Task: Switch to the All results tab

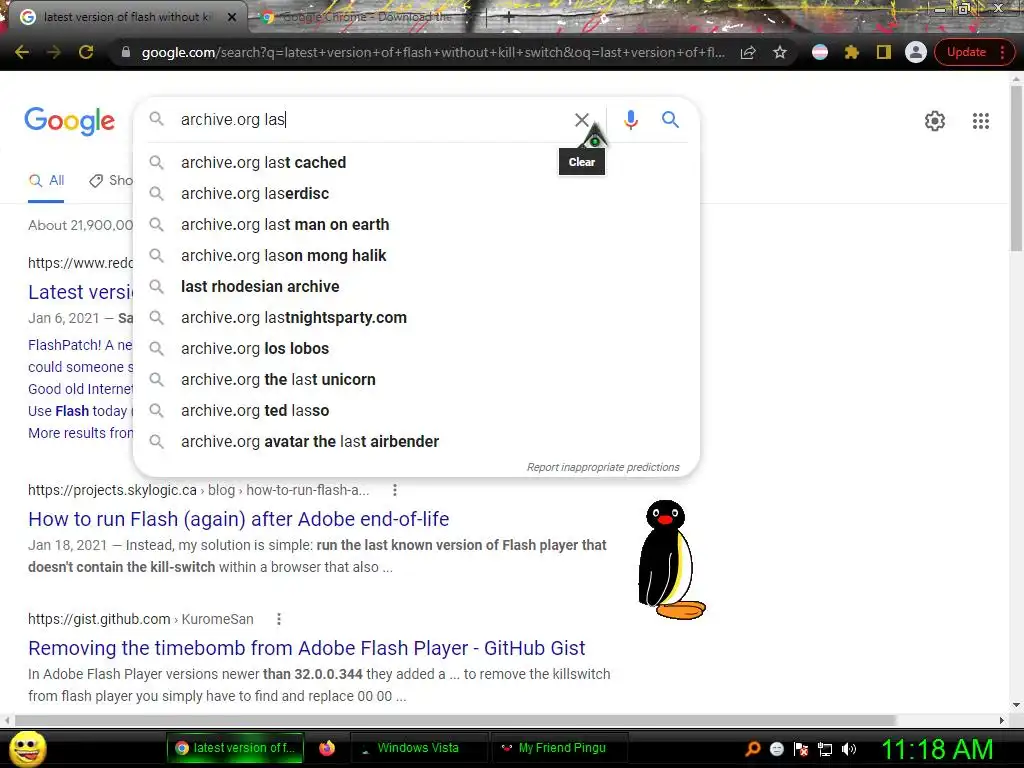Action: 46,181
